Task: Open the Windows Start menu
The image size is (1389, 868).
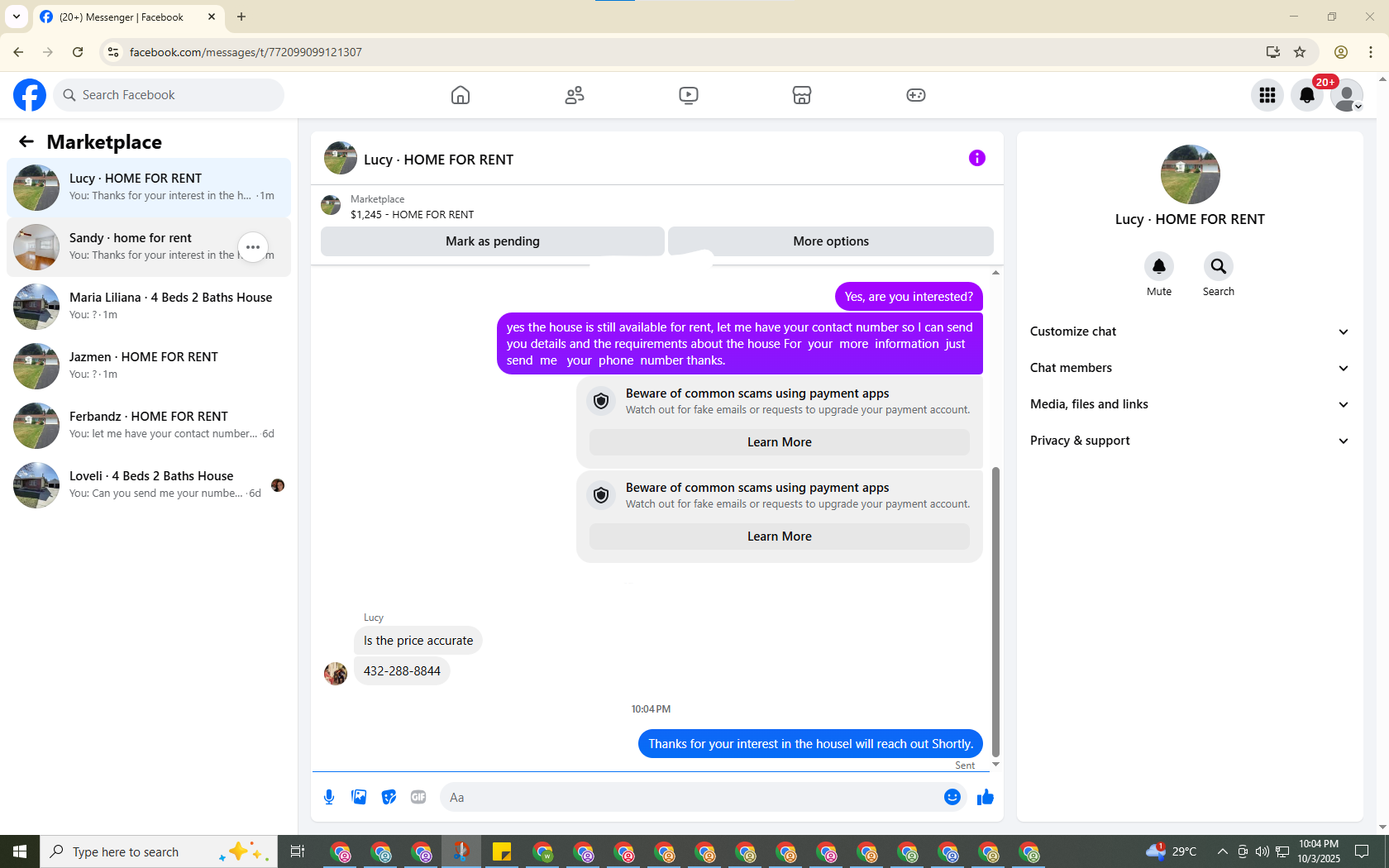Action: (x=20, y=851)
